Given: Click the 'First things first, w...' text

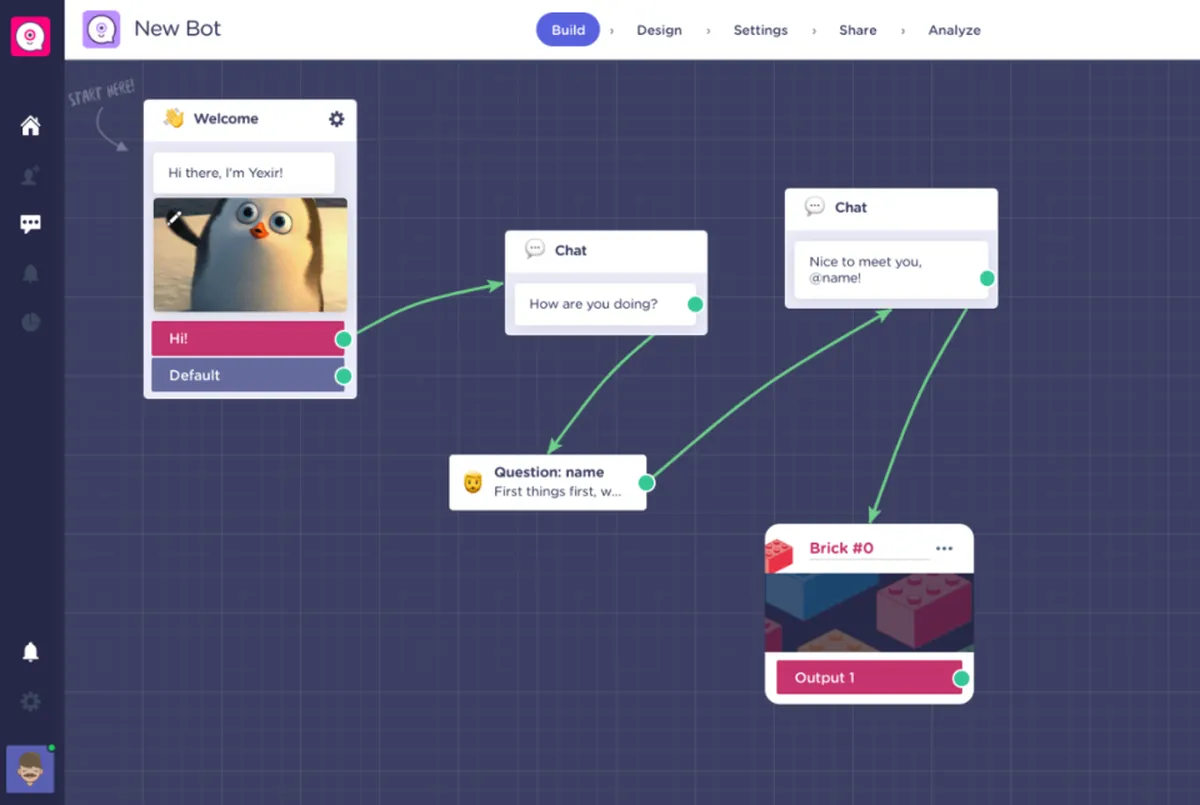Looking at the screenshot, I should 558,491.
